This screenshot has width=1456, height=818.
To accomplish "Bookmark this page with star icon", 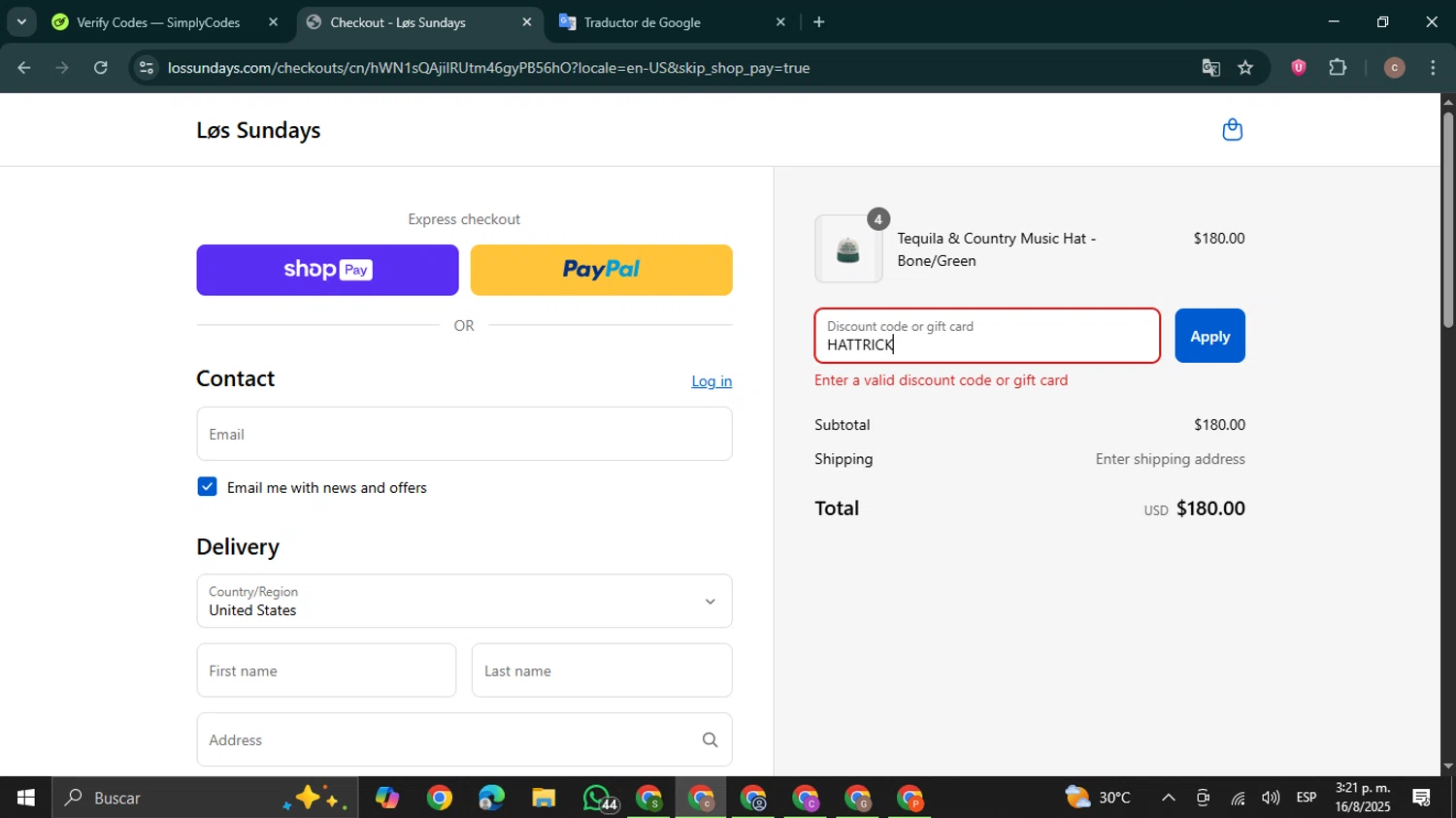I will (x=1245, y=68).
